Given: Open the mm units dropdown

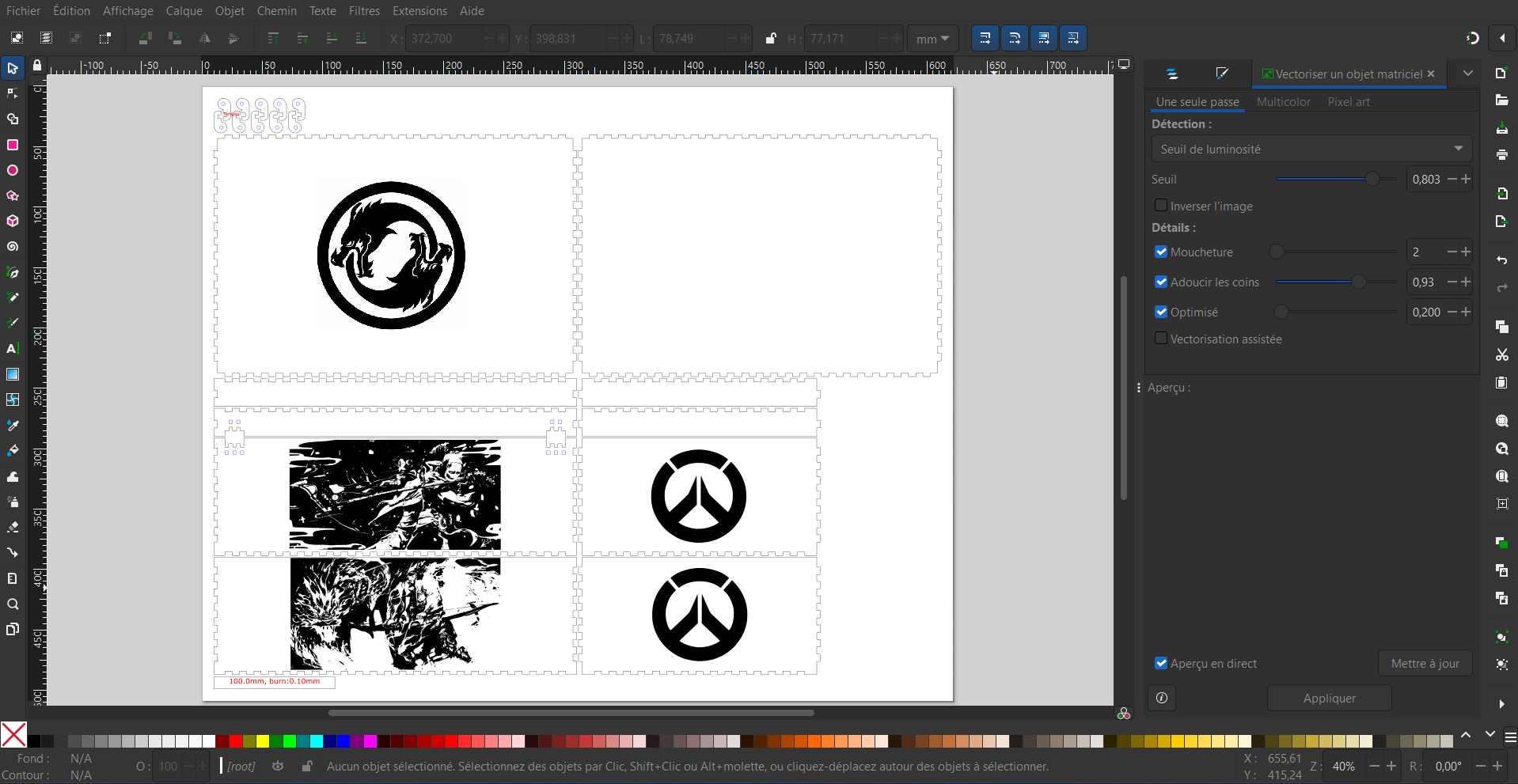Looking at the screenshot, I should pyautogui.click(x=932, y=38).
